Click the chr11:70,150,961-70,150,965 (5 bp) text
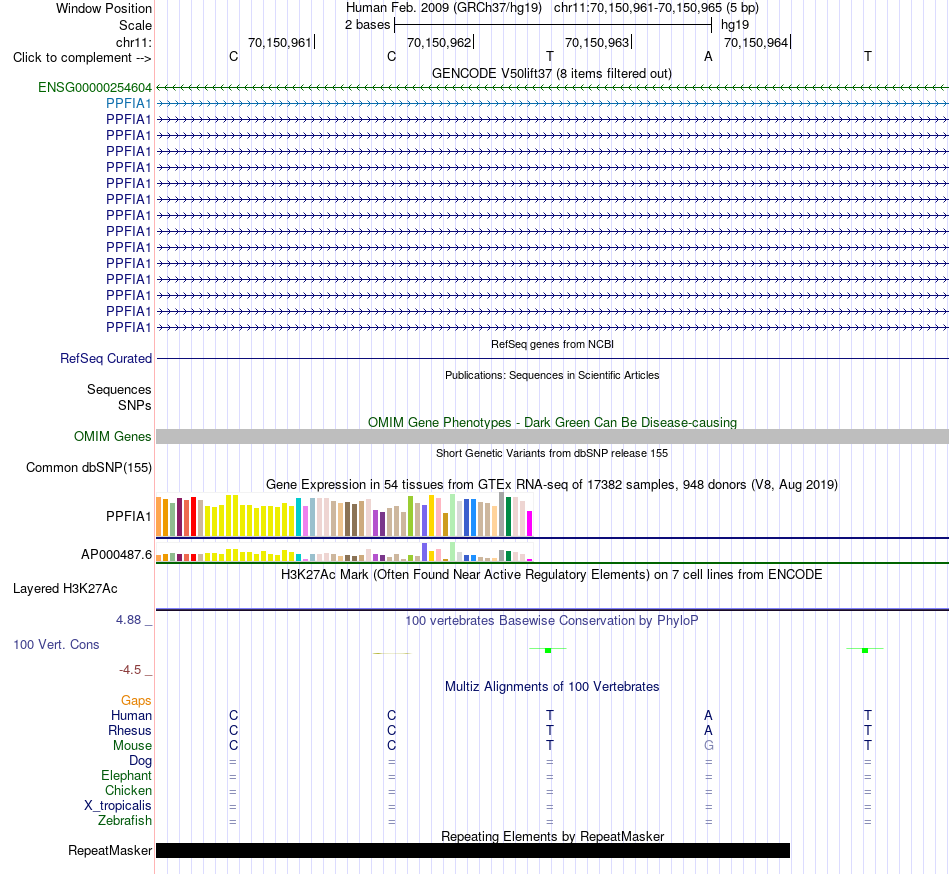Image resolution: width=950 pixels, height=874 pixels. [656, 8]
